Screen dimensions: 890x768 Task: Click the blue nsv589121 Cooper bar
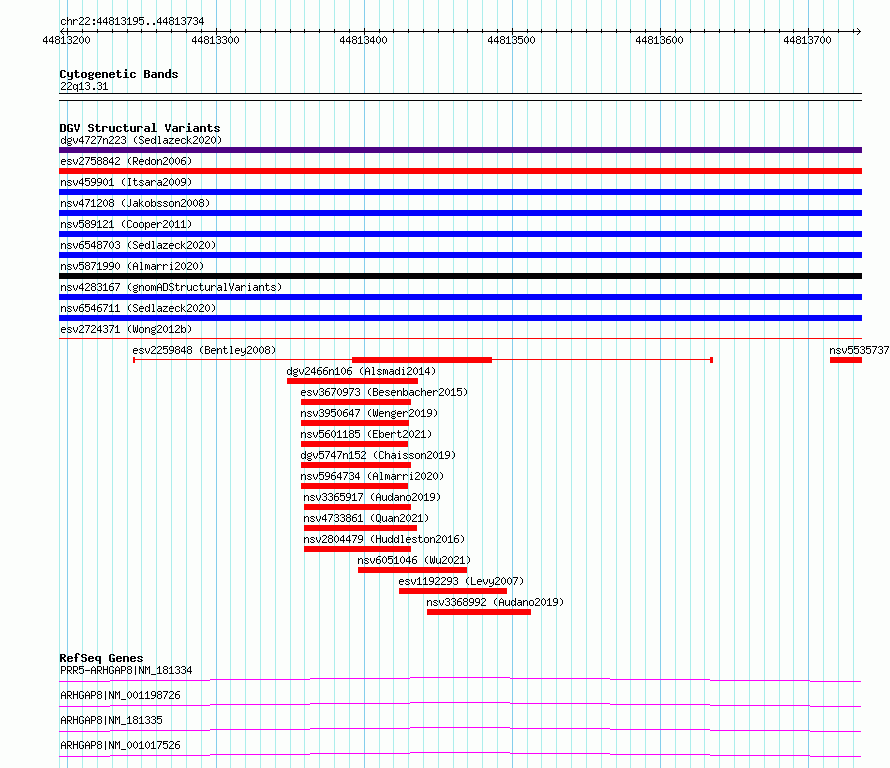pyautogui.click(x=460, y=234)
